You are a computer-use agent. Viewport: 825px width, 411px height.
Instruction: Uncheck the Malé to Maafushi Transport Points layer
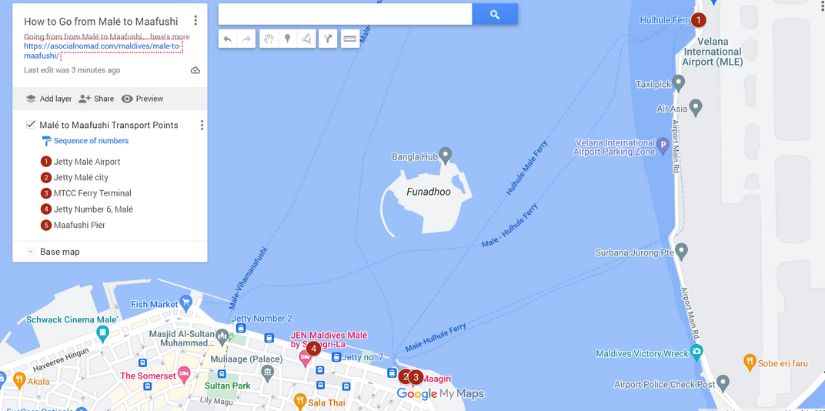pos(30,125)
